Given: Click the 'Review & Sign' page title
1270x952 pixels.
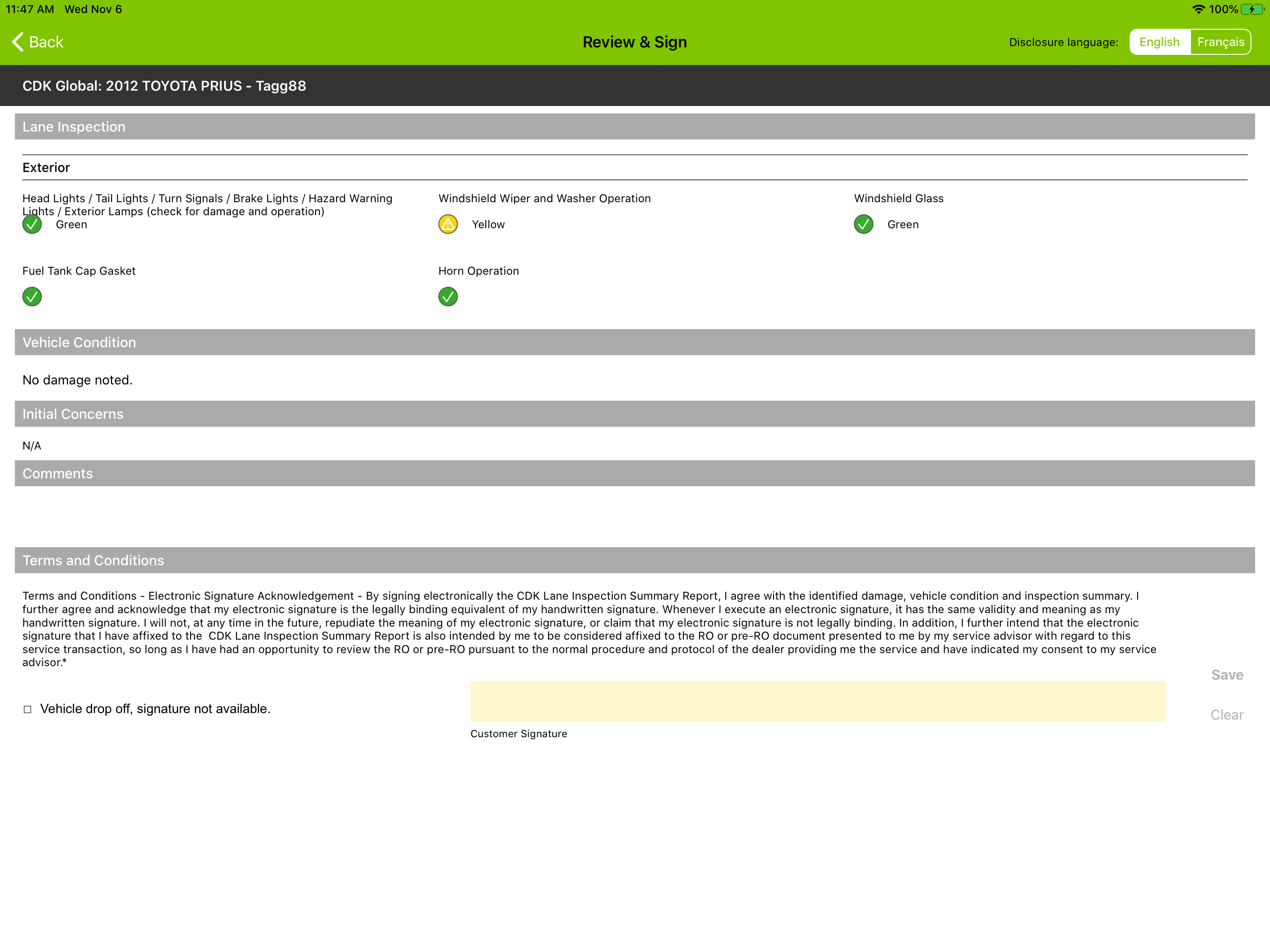Looking at the screenshot, I should click(635, 42).
